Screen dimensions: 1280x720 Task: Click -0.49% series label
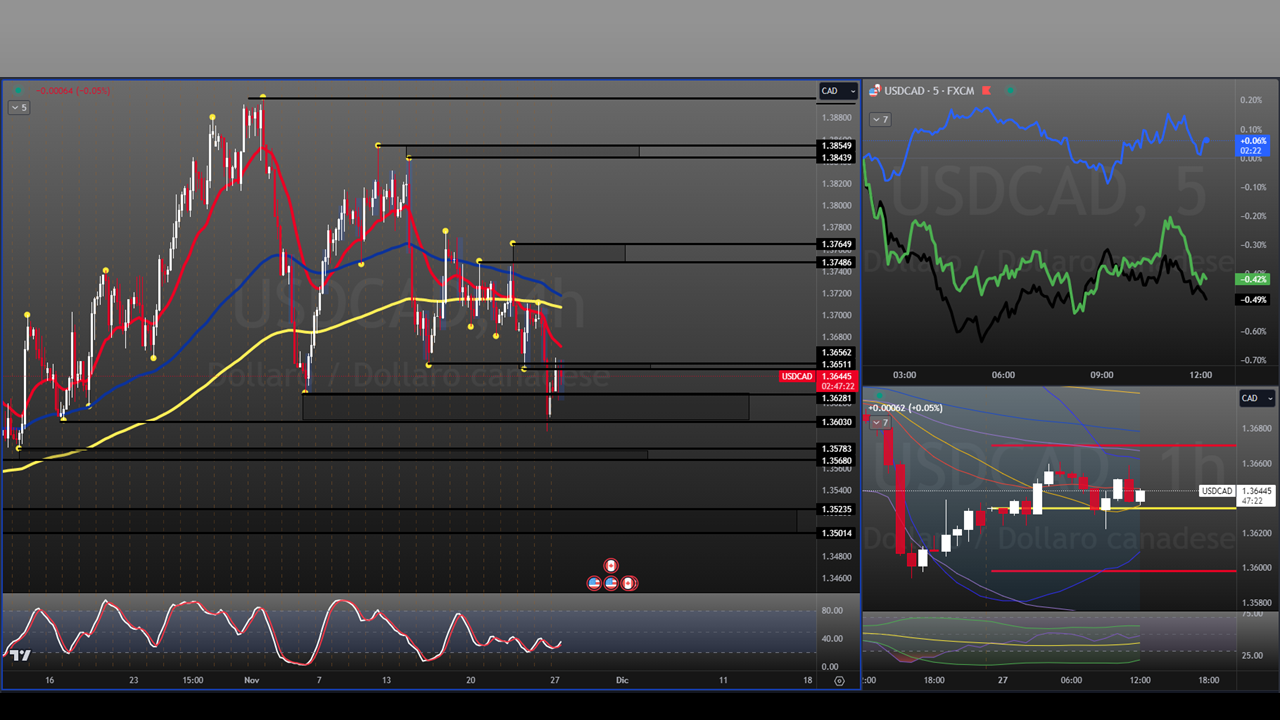point(1253,299)
